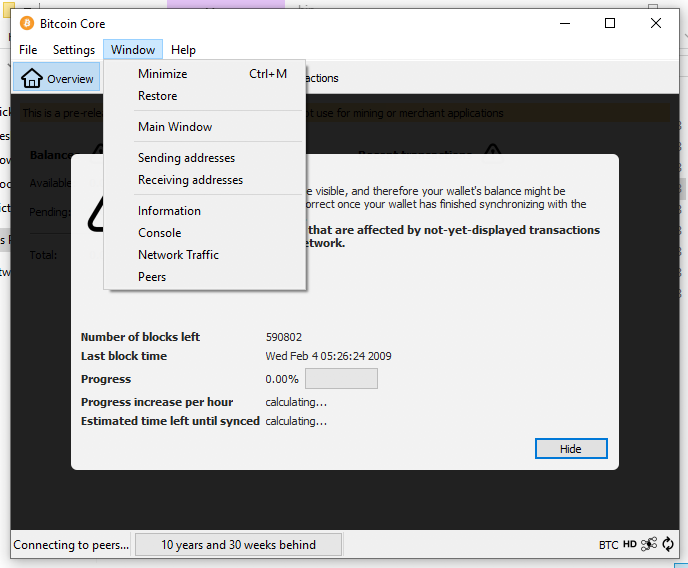Click the Overview house icon

(32, 78)
